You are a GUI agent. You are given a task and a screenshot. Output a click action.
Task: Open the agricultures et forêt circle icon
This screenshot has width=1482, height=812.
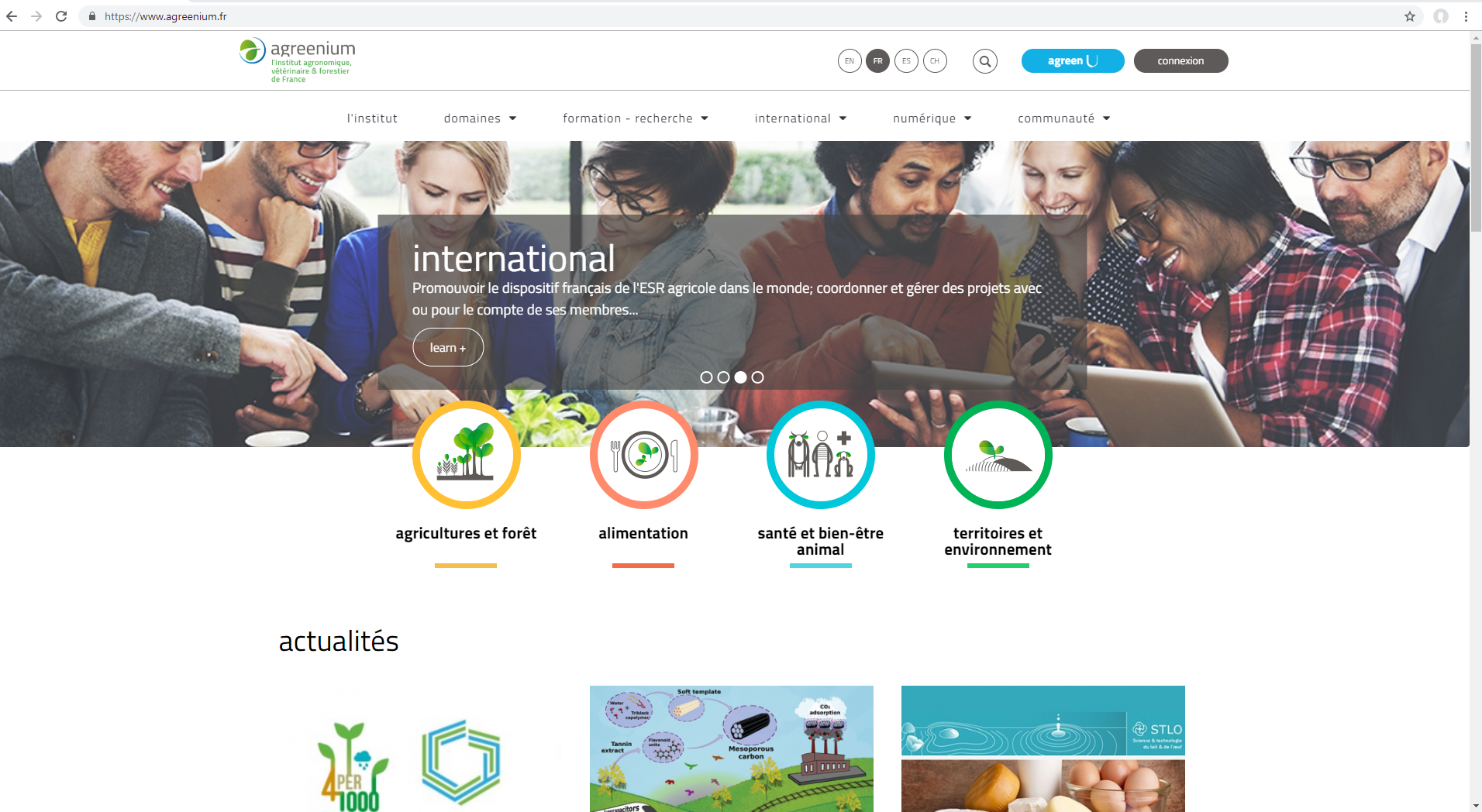(466, 455)
